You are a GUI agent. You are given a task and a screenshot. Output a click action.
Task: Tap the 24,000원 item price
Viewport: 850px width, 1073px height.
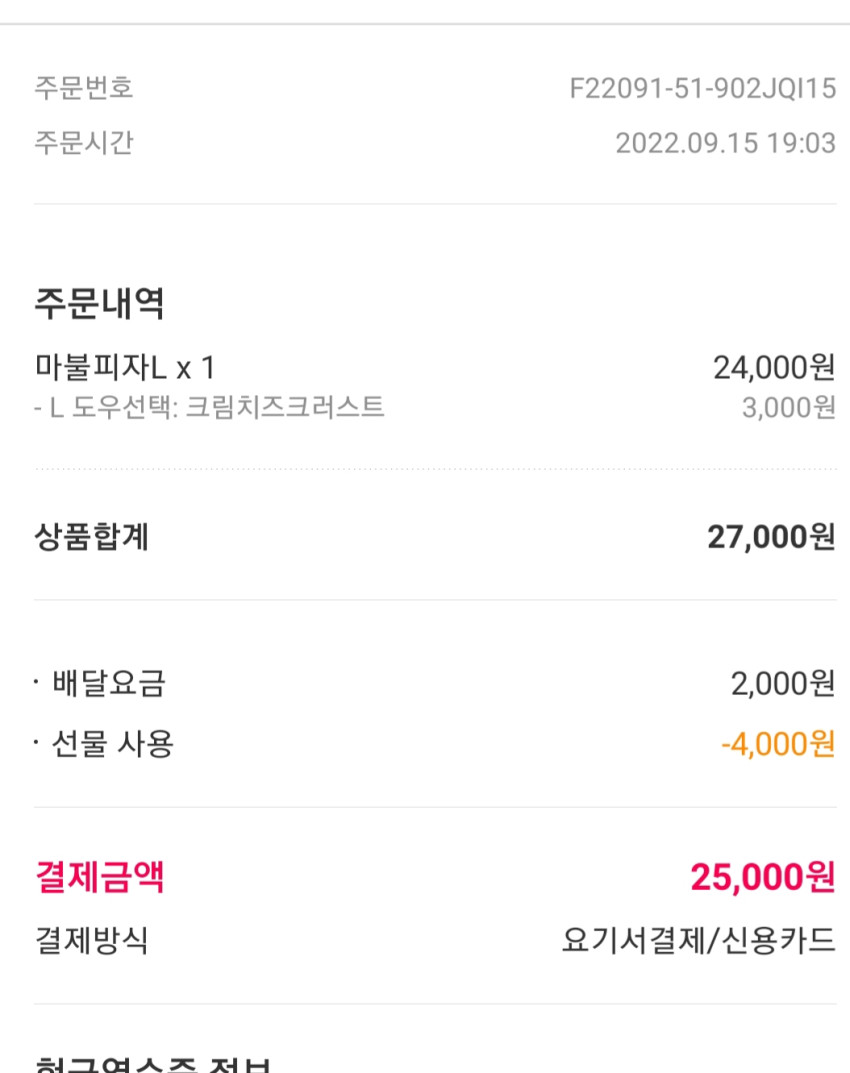tap(774, 367)
